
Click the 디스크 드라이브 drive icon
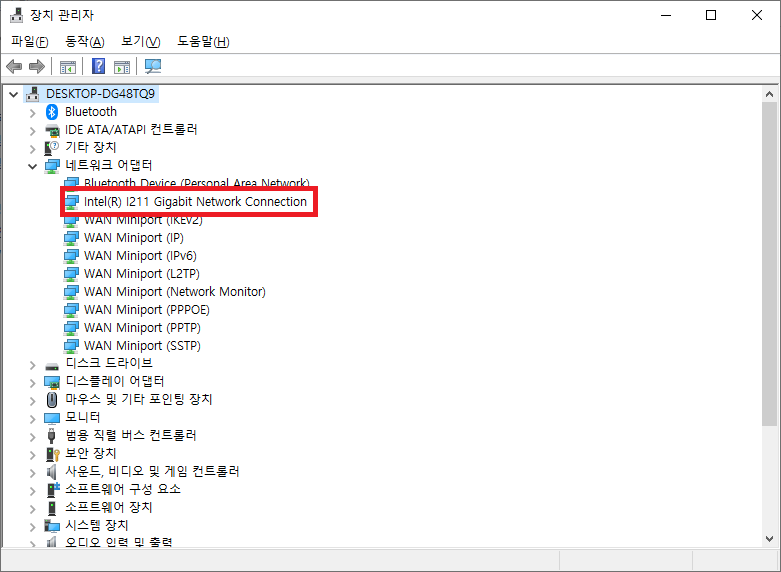(52, 367)
